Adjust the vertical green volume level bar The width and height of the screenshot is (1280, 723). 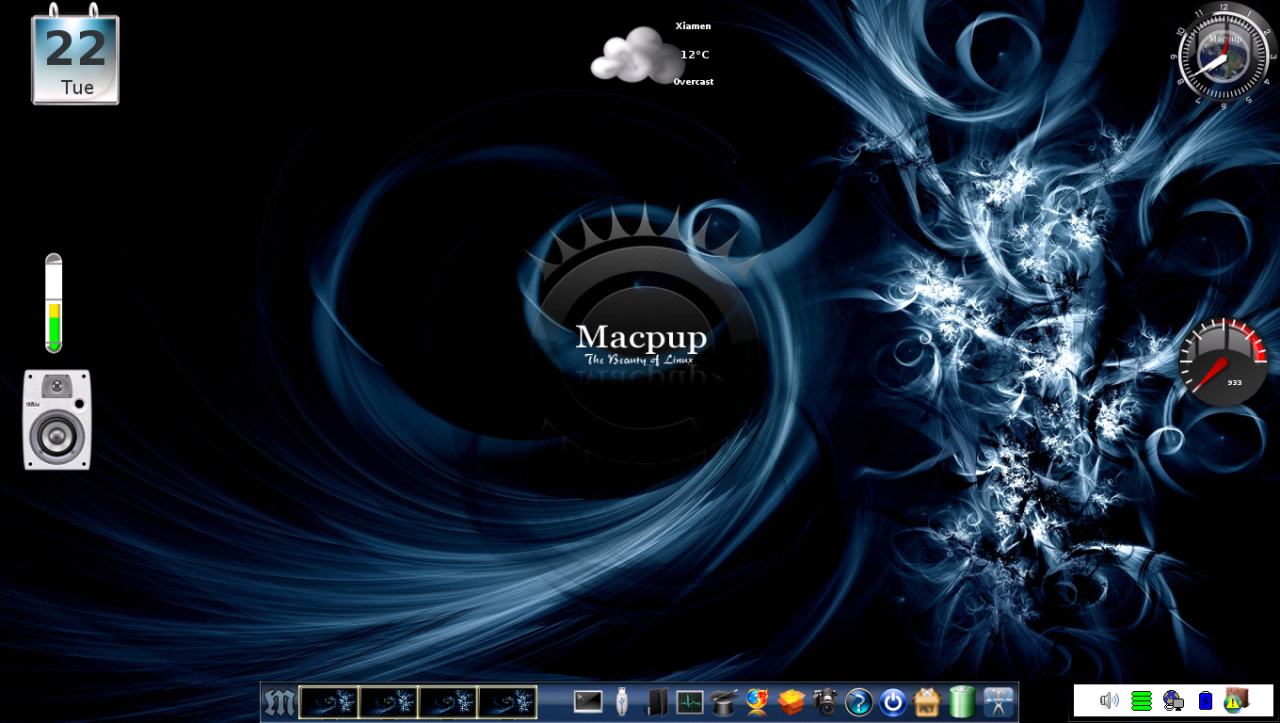tap(54, 303)
